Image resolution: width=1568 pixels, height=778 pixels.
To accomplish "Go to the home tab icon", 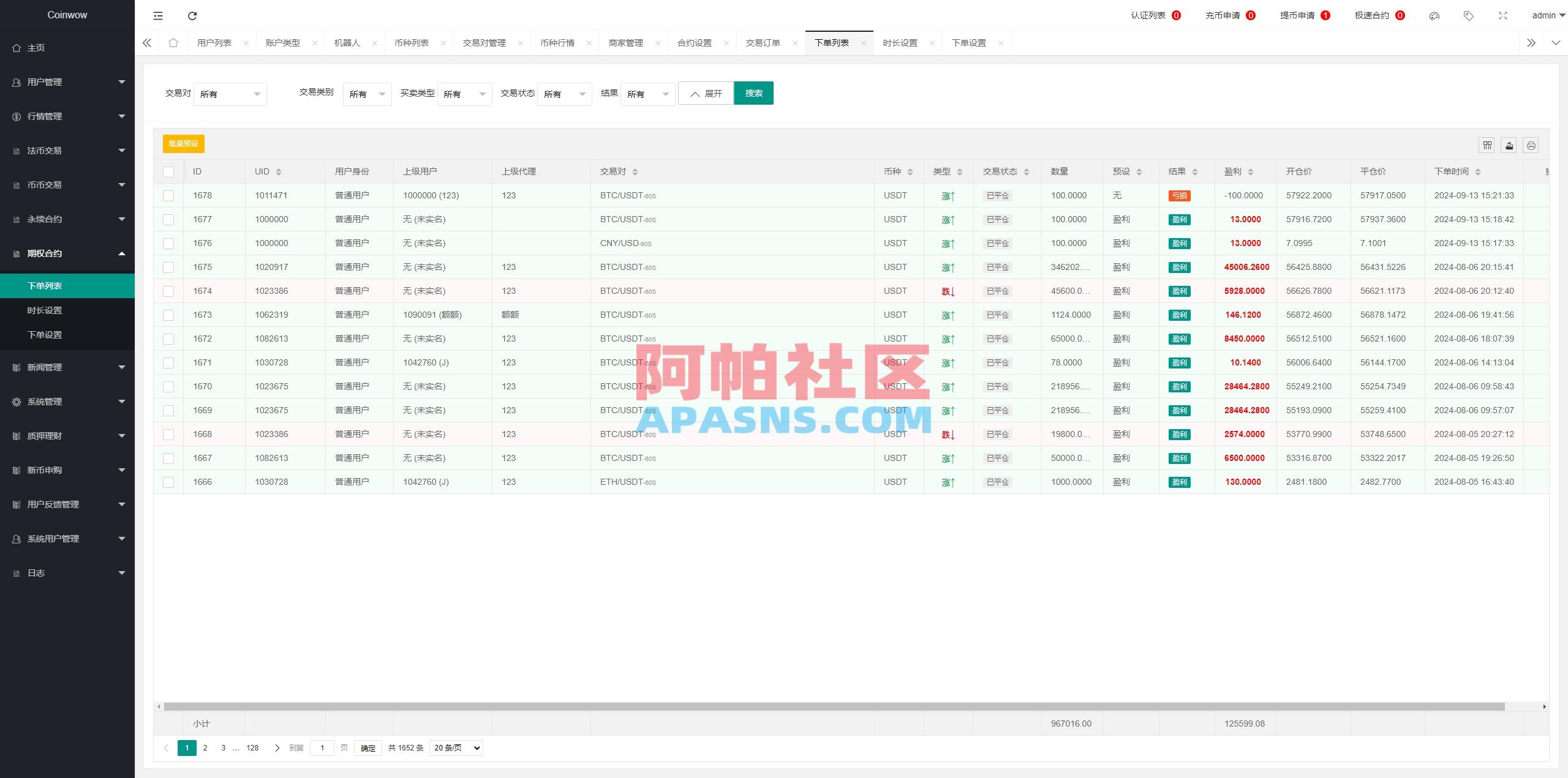I will pos(173,43).
